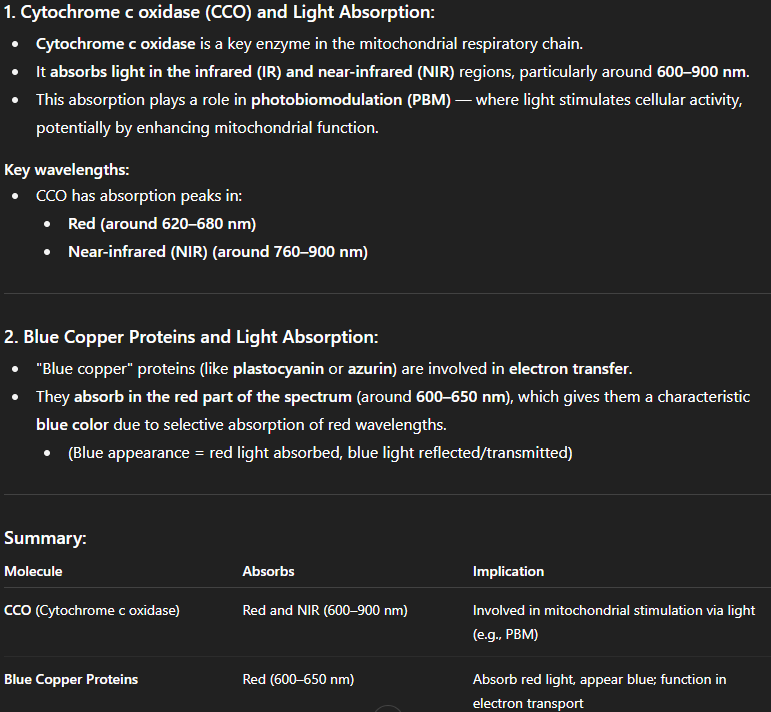Click the line "potentially by enhancing mitochondrial function."

pyautogui.click(x=208, y=128)
